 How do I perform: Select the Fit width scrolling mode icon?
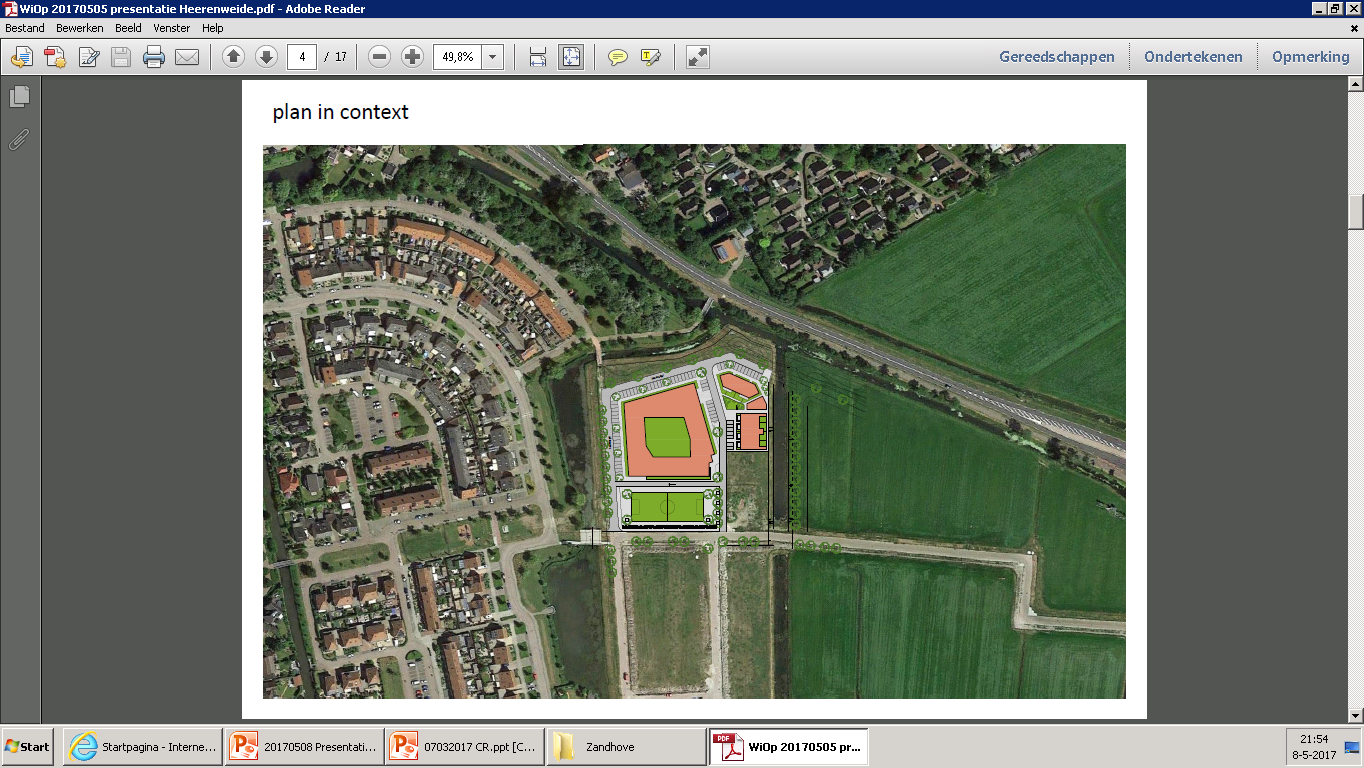click(x=537, y=57)
